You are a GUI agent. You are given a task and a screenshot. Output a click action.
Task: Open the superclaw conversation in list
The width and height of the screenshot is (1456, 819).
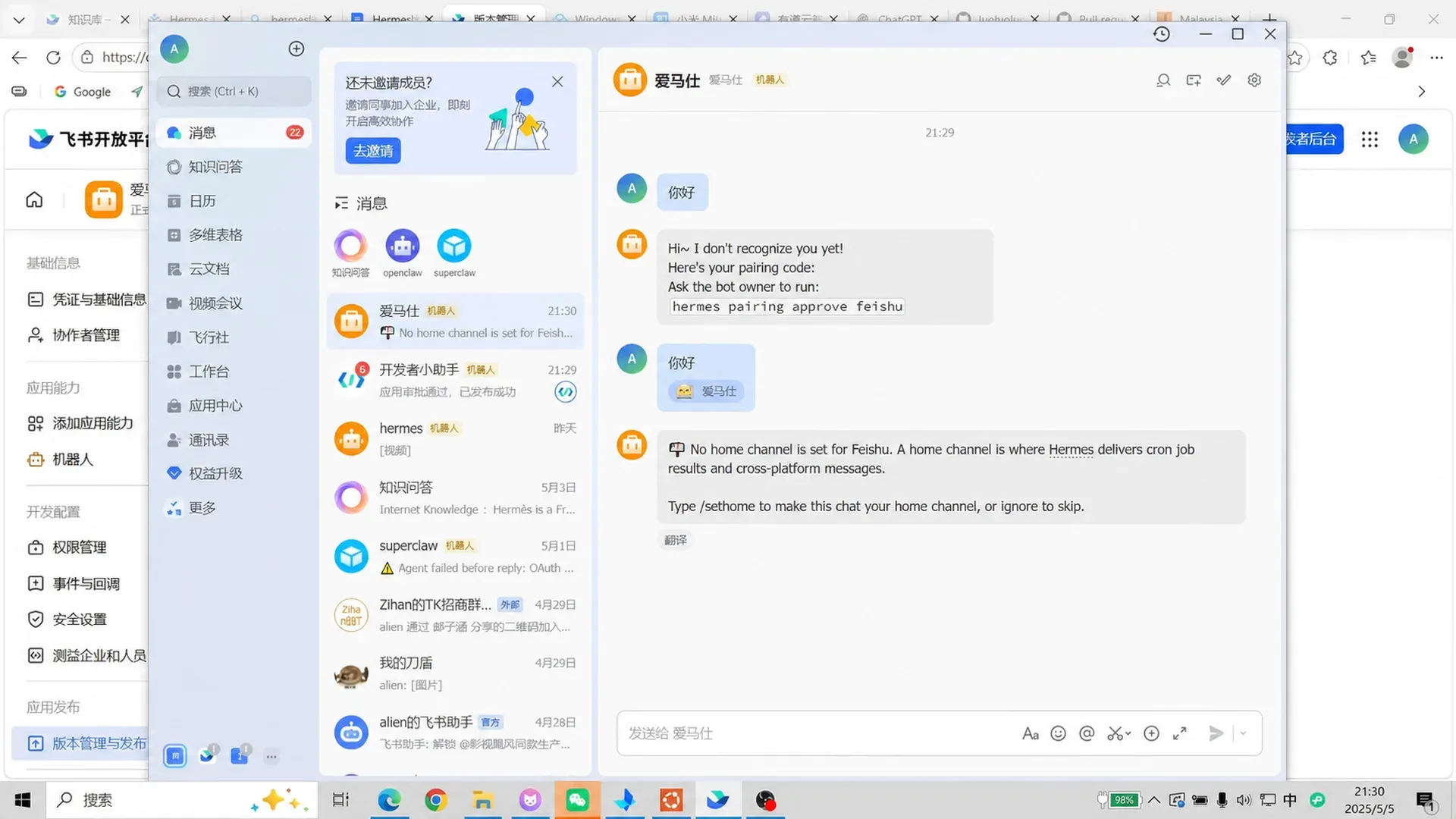coord(455,557)
